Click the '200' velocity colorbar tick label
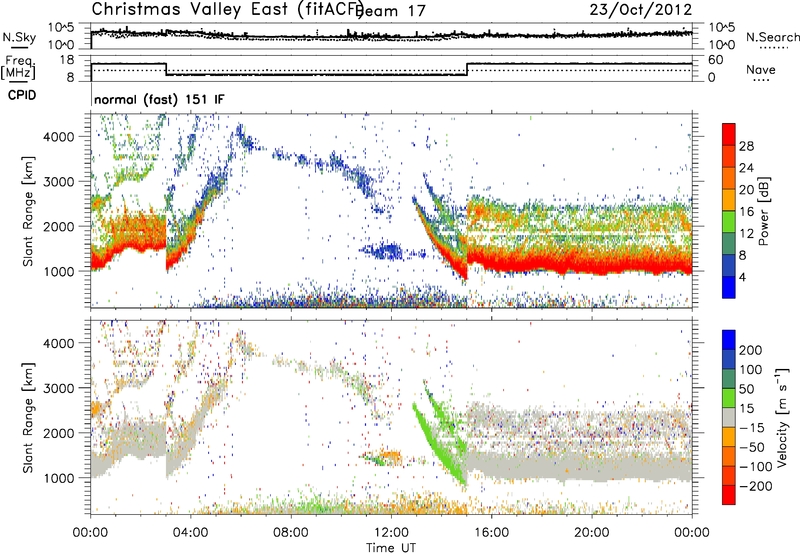The width and height of the screenshot is (800, 554). pos(751,350)
